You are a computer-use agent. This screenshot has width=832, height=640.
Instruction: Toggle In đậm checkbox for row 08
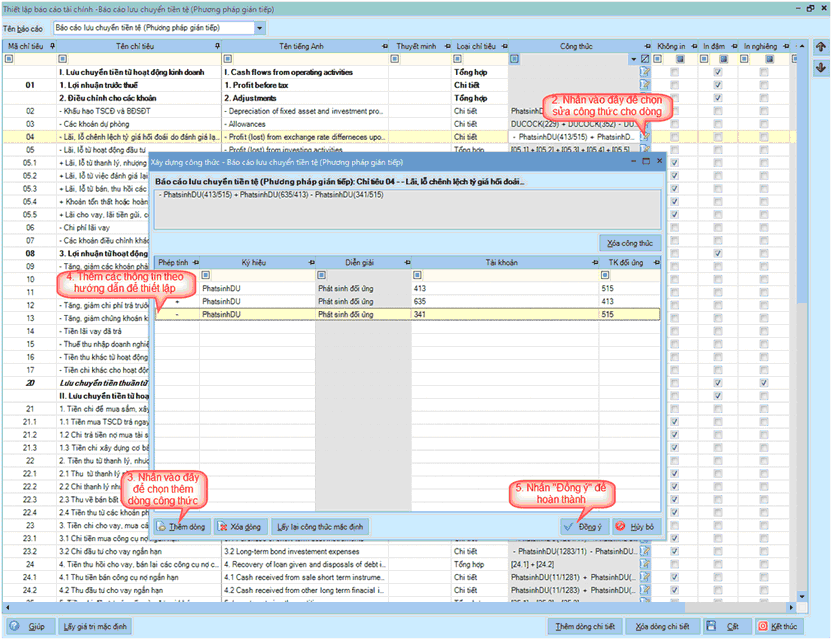717,253
